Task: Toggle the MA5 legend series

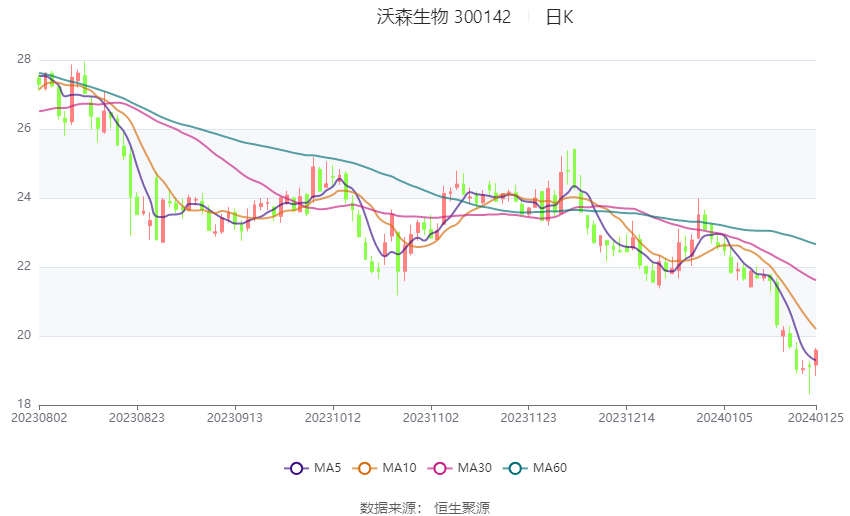Action: coord(313,468)
